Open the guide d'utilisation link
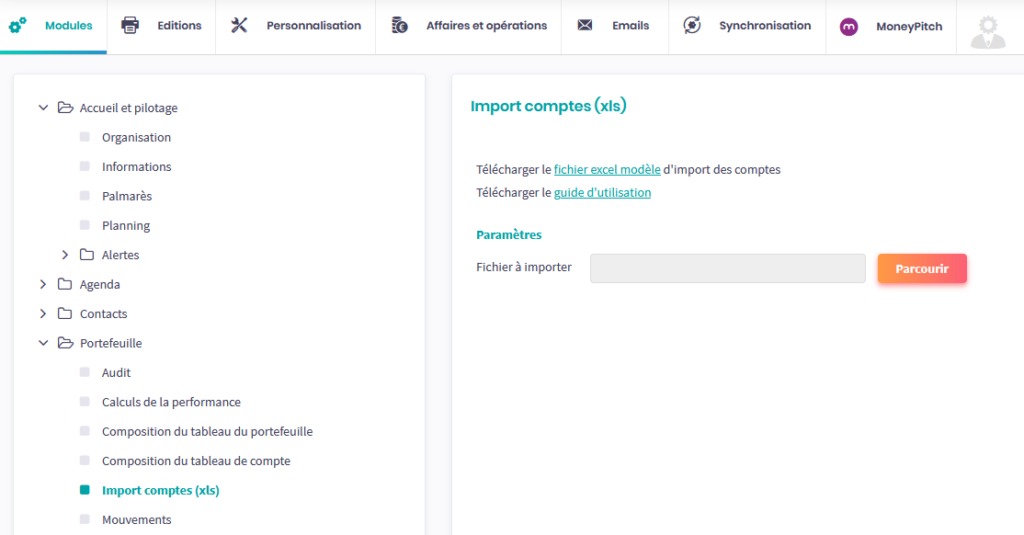 pos(602,193)
